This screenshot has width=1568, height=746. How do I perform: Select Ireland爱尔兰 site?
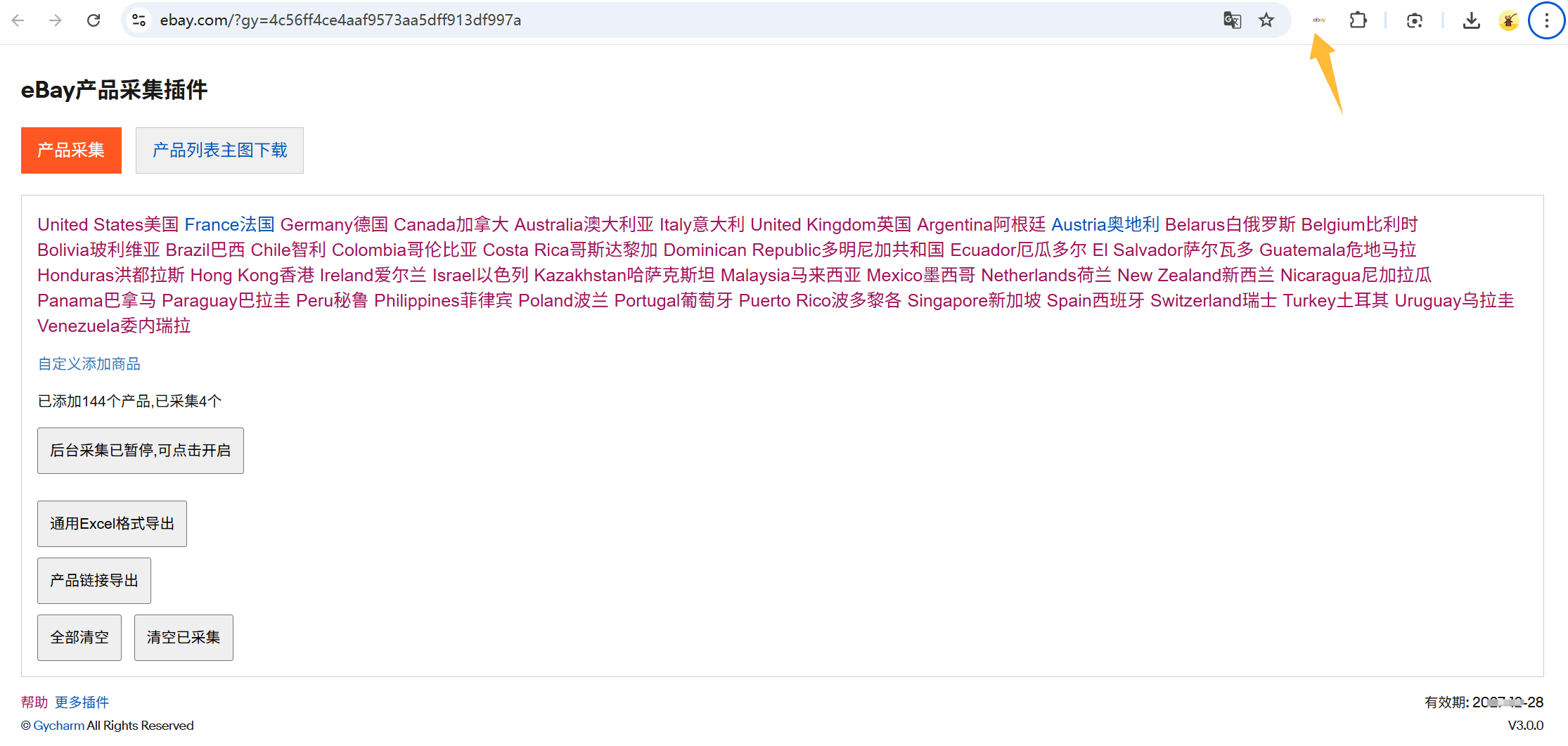pyautogui.click(x=373, y=276)
